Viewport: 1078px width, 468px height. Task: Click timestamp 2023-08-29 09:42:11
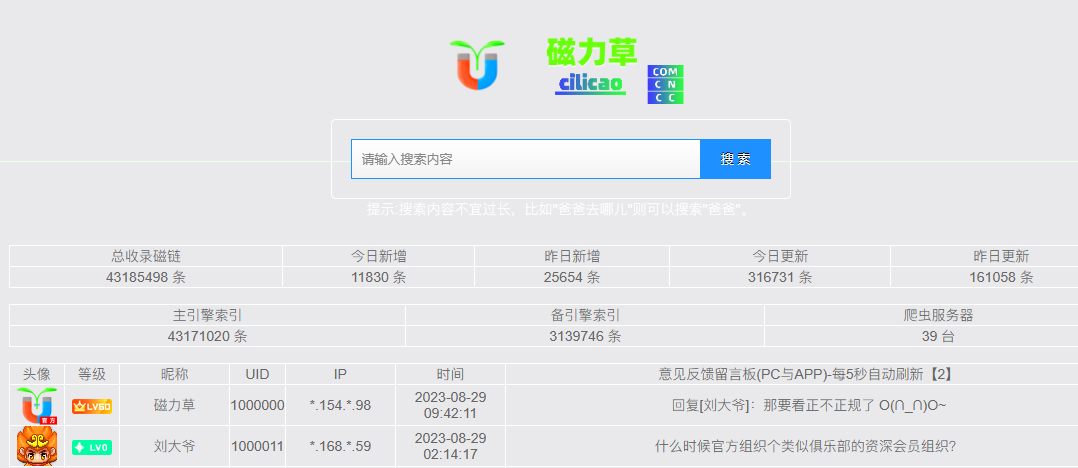tap(450, 405)
